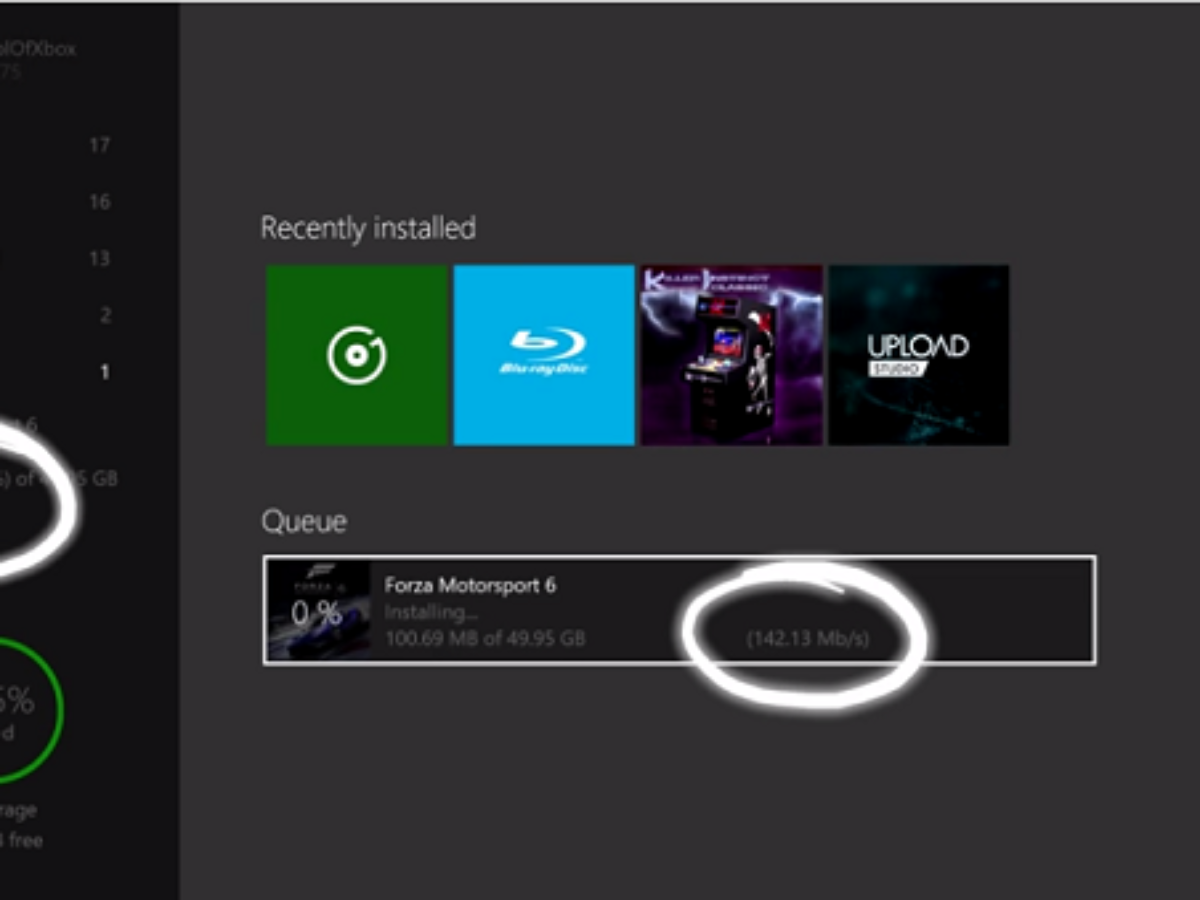Launch the Blu-ray Disc player tile
Screen dimensions: 1200x900
[x=544, y=355]
